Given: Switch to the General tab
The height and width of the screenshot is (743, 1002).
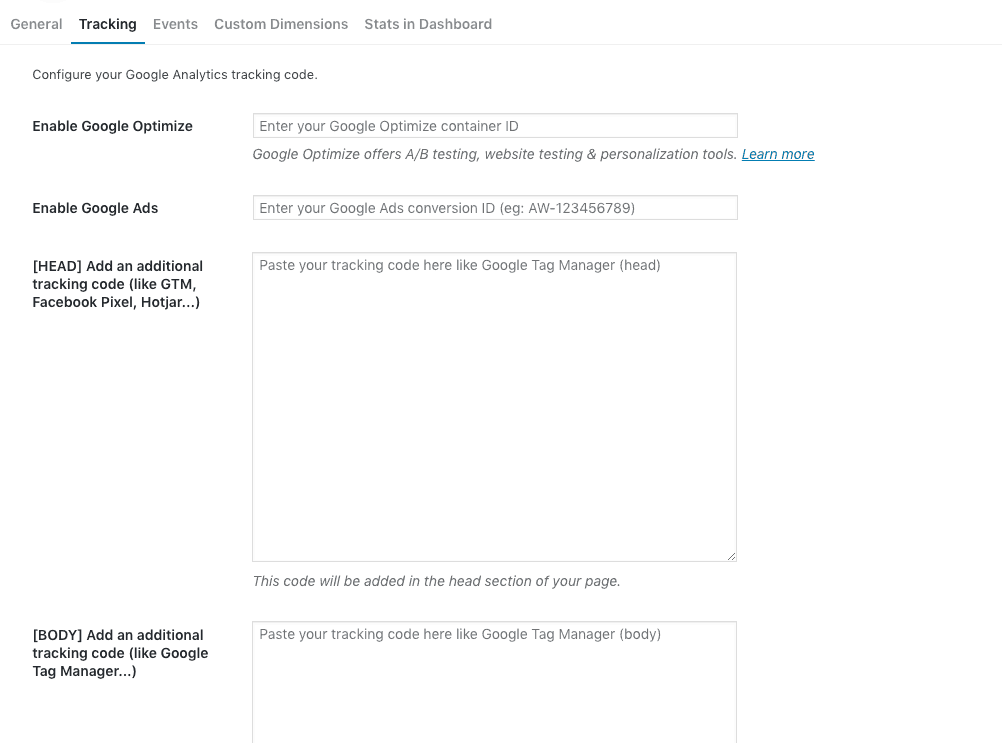Looking at the screenshot, I should click(x=36, y=24).
